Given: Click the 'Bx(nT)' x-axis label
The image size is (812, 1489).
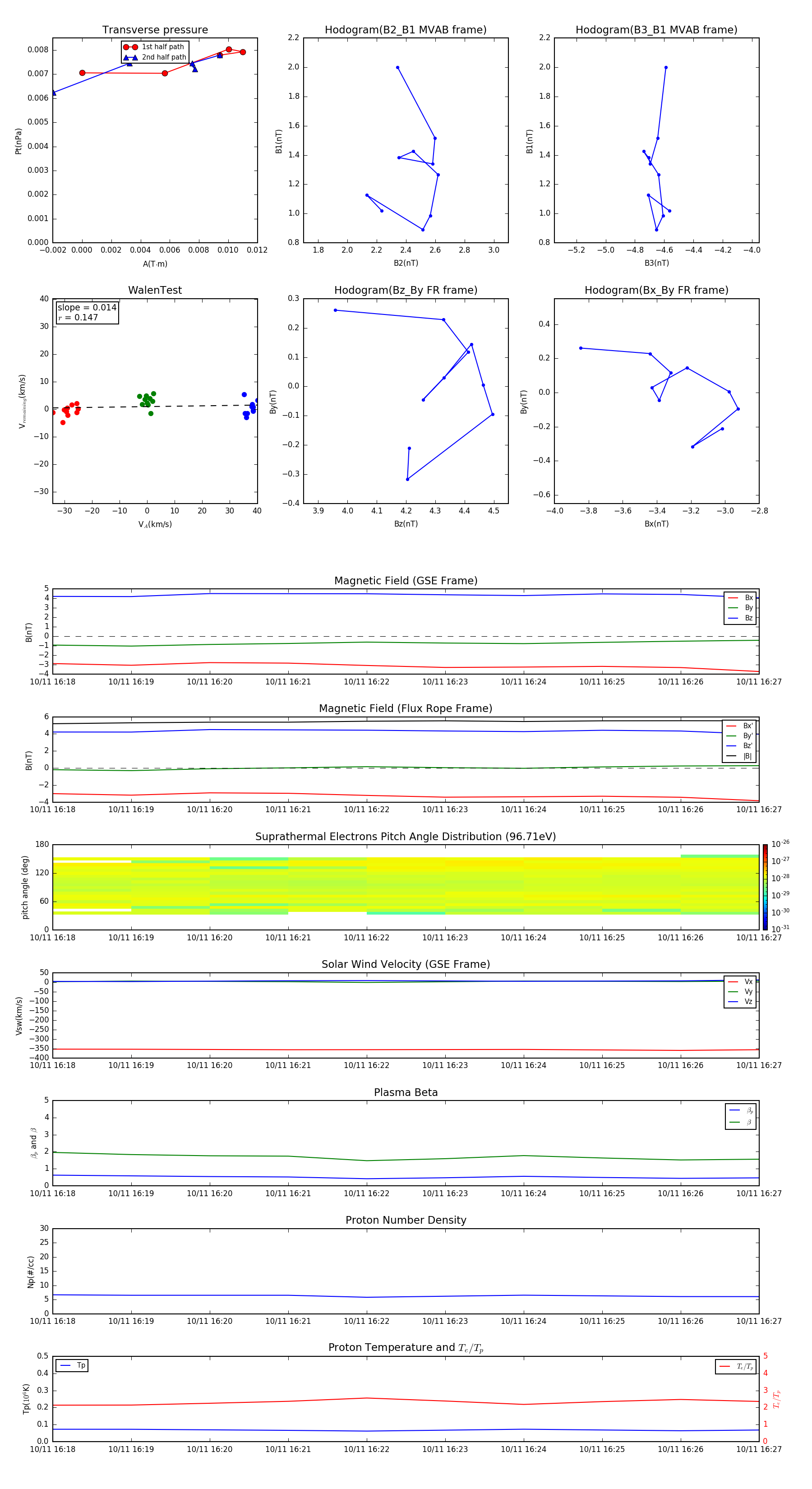Looking at the screenshot, I should click(x=656, y=524).
